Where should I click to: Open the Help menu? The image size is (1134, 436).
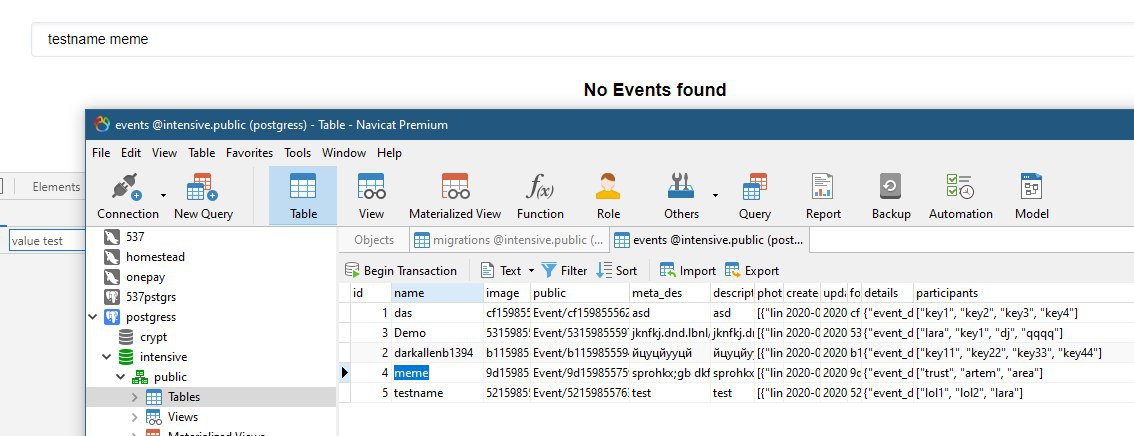[389, 153]
